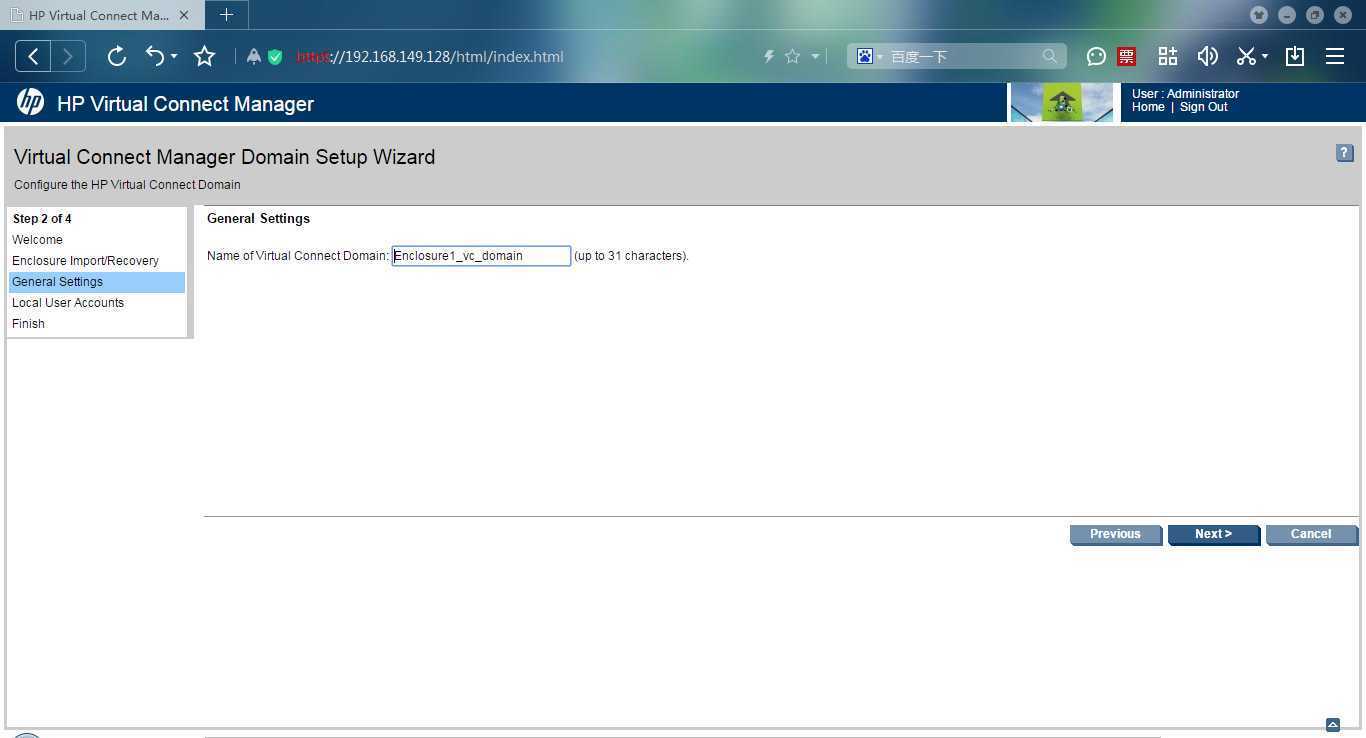Open a new tab with plus button
Image resolution: width=1366 pixels, height=738 pixels.
pos(227,15)
